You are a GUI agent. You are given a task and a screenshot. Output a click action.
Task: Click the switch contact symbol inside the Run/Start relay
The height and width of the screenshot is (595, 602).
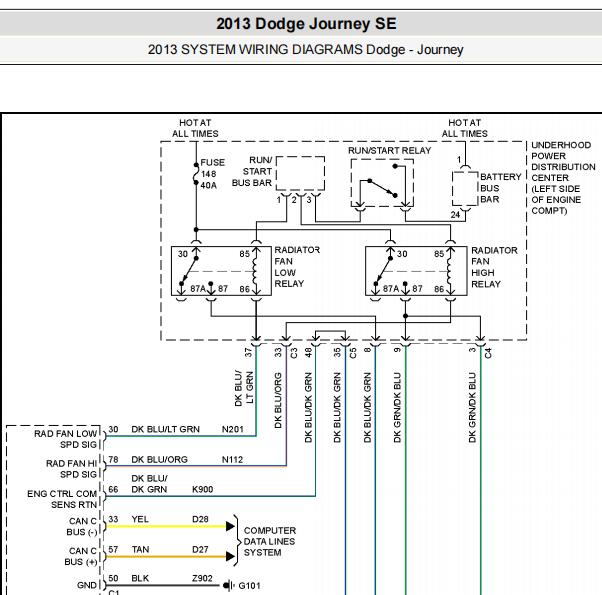(382, 188)
